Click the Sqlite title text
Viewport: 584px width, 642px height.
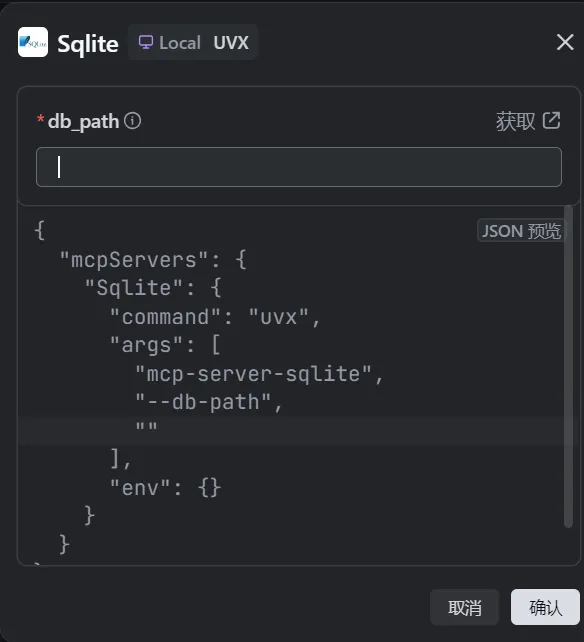point(88,44)
